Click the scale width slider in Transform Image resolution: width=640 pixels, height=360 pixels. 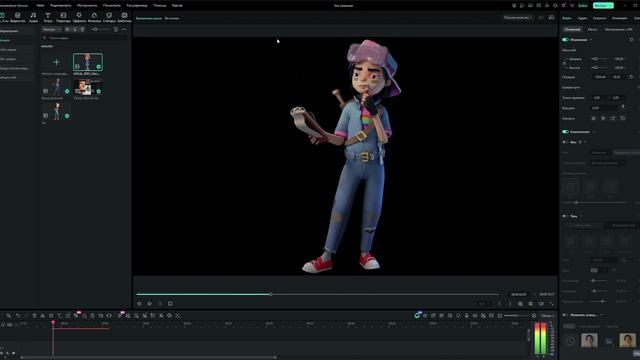coord(600,59)
